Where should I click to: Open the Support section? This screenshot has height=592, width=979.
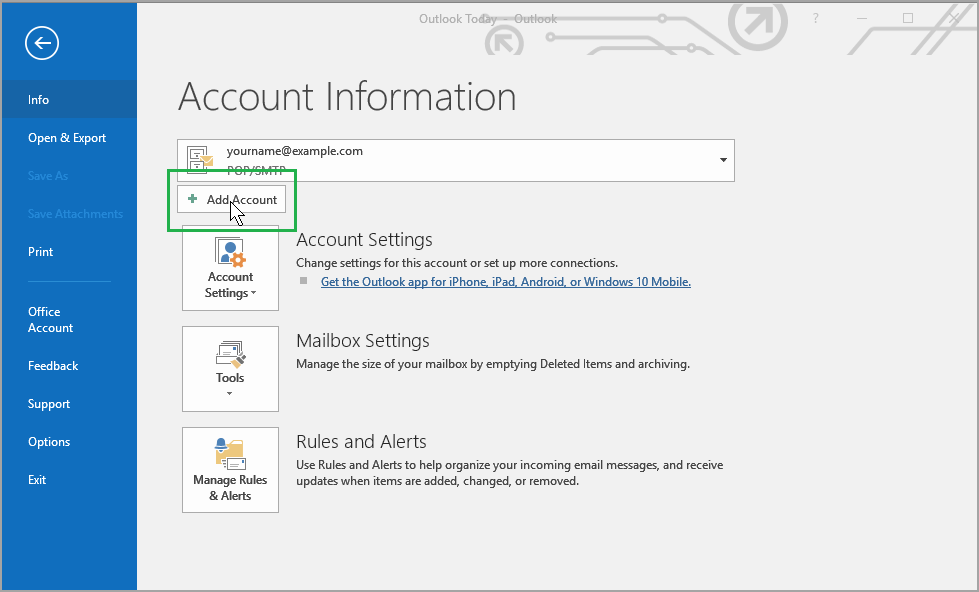69,403
